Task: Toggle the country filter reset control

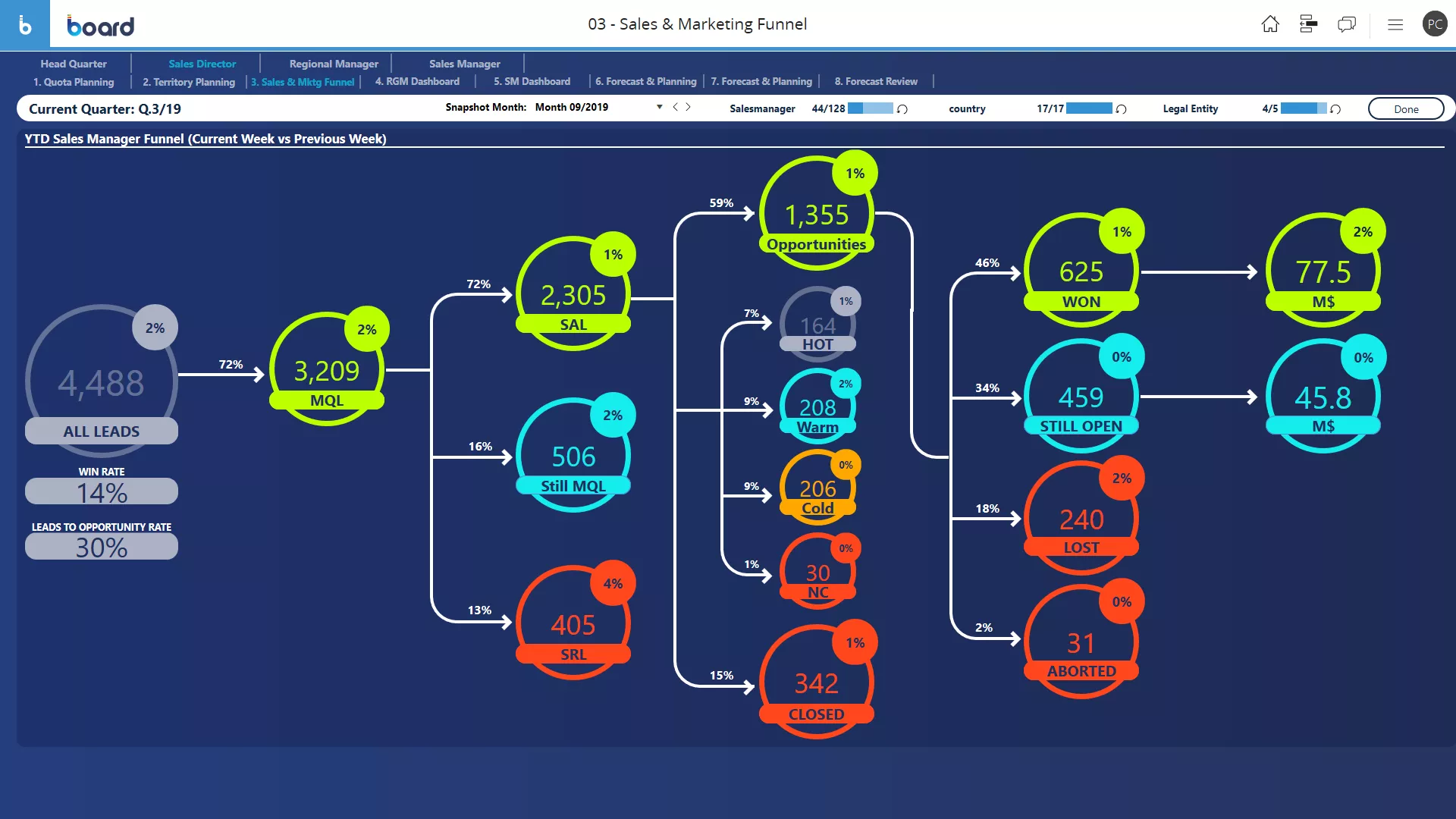Action: [1121, 108]
